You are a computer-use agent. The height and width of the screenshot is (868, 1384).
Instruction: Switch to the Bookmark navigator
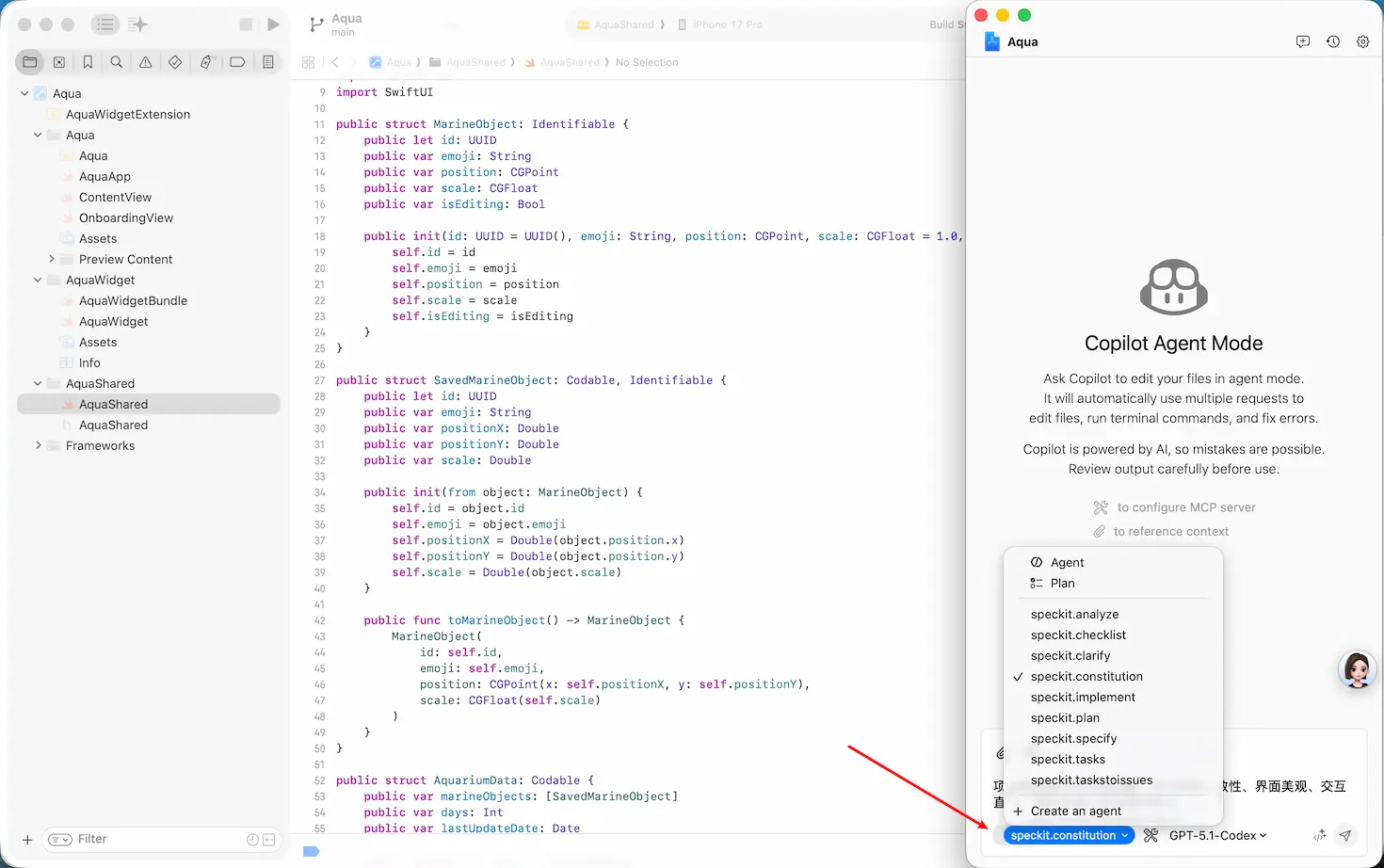tap(88, 62)
